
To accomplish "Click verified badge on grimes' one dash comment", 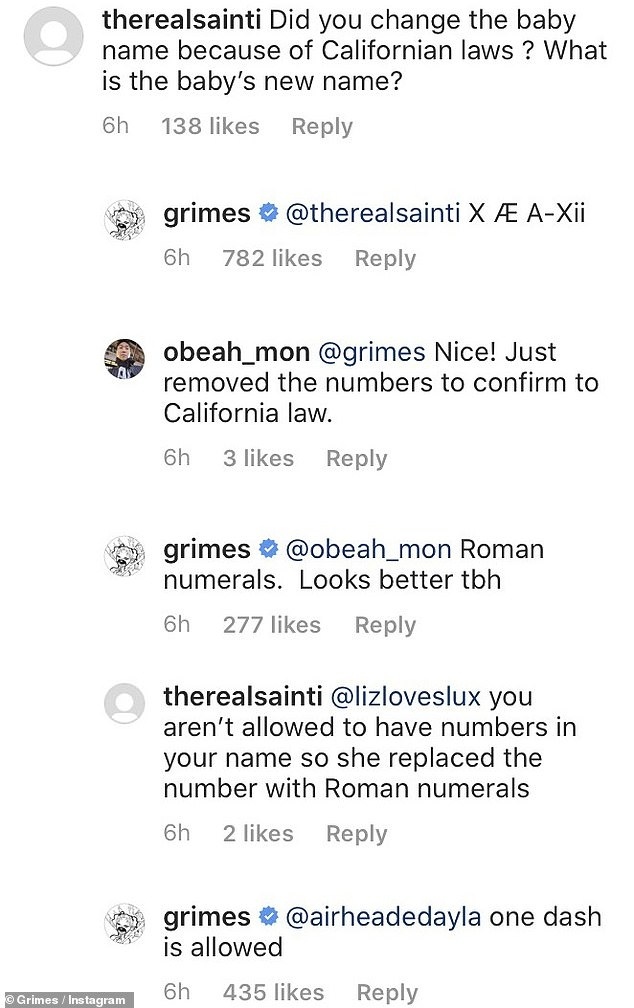I will click(x=267, y=916).
